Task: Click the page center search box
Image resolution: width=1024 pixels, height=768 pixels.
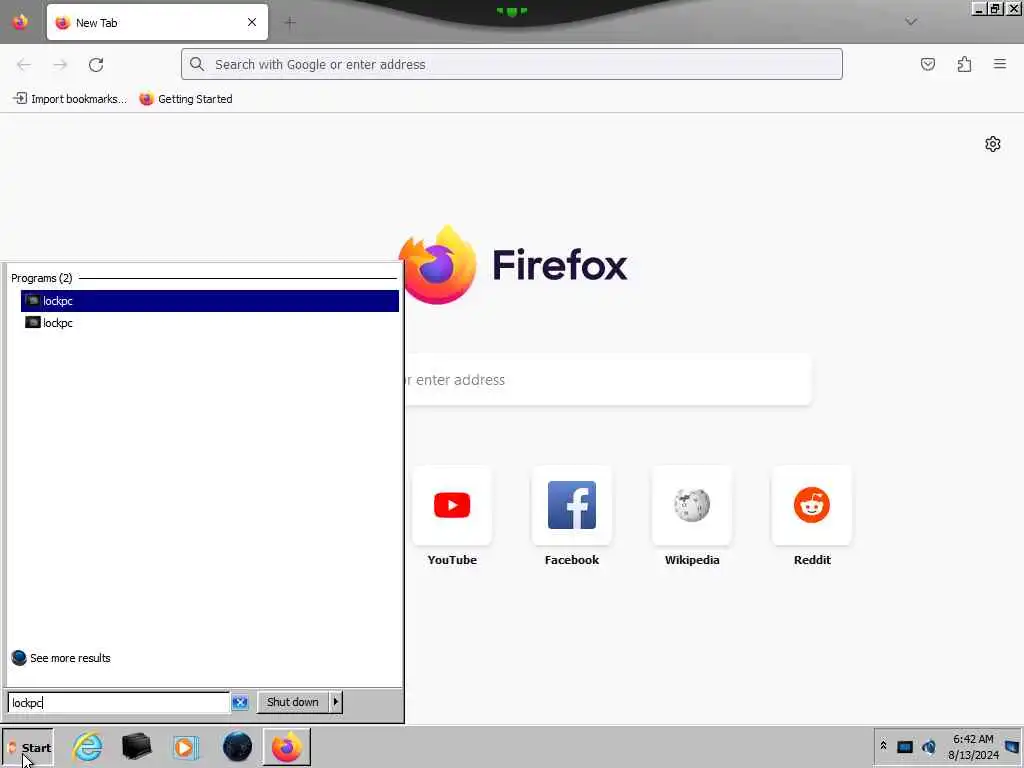Action: [x=608, y=379]
